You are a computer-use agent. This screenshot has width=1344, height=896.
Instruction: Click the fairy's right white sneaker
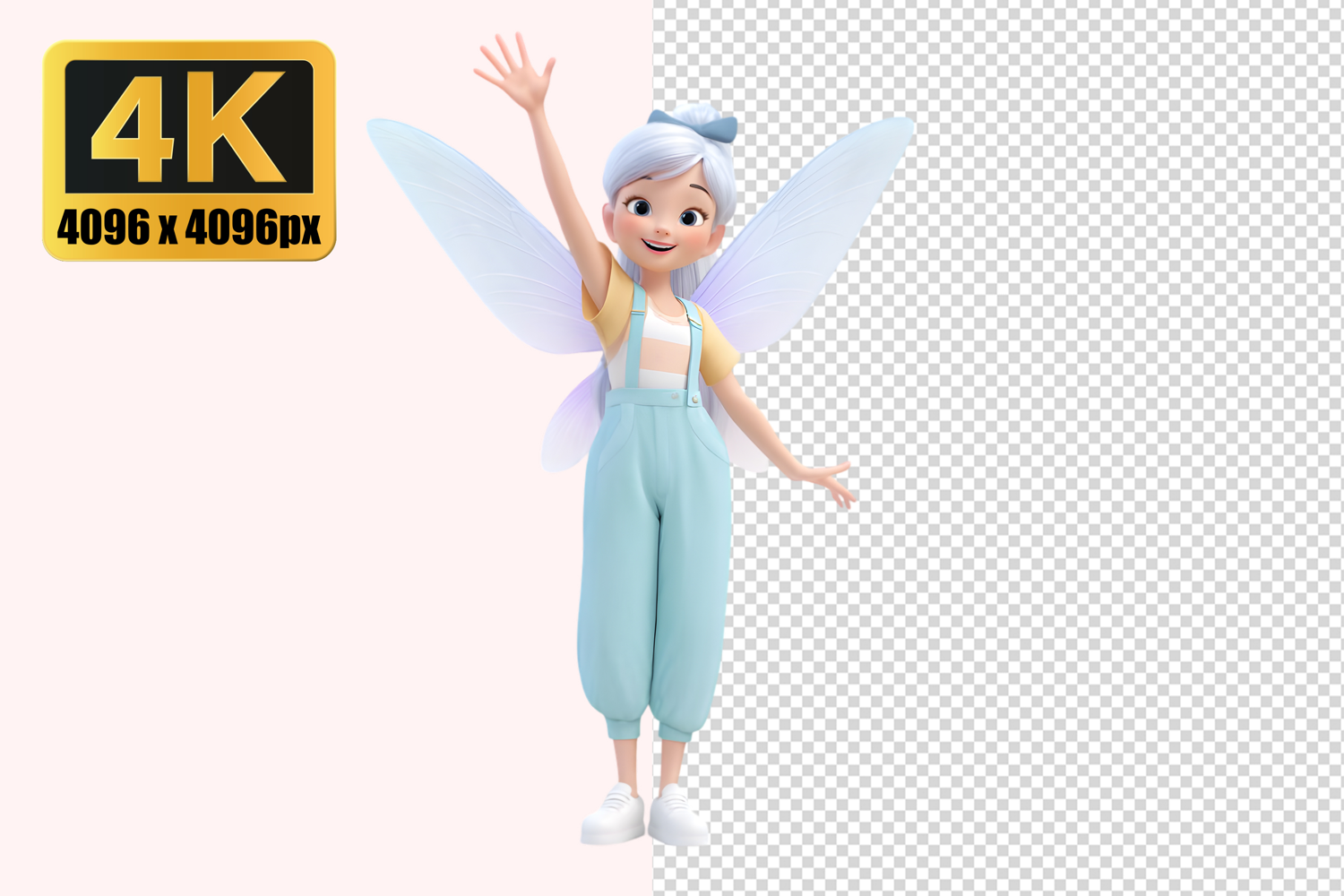tap(678, 817)
